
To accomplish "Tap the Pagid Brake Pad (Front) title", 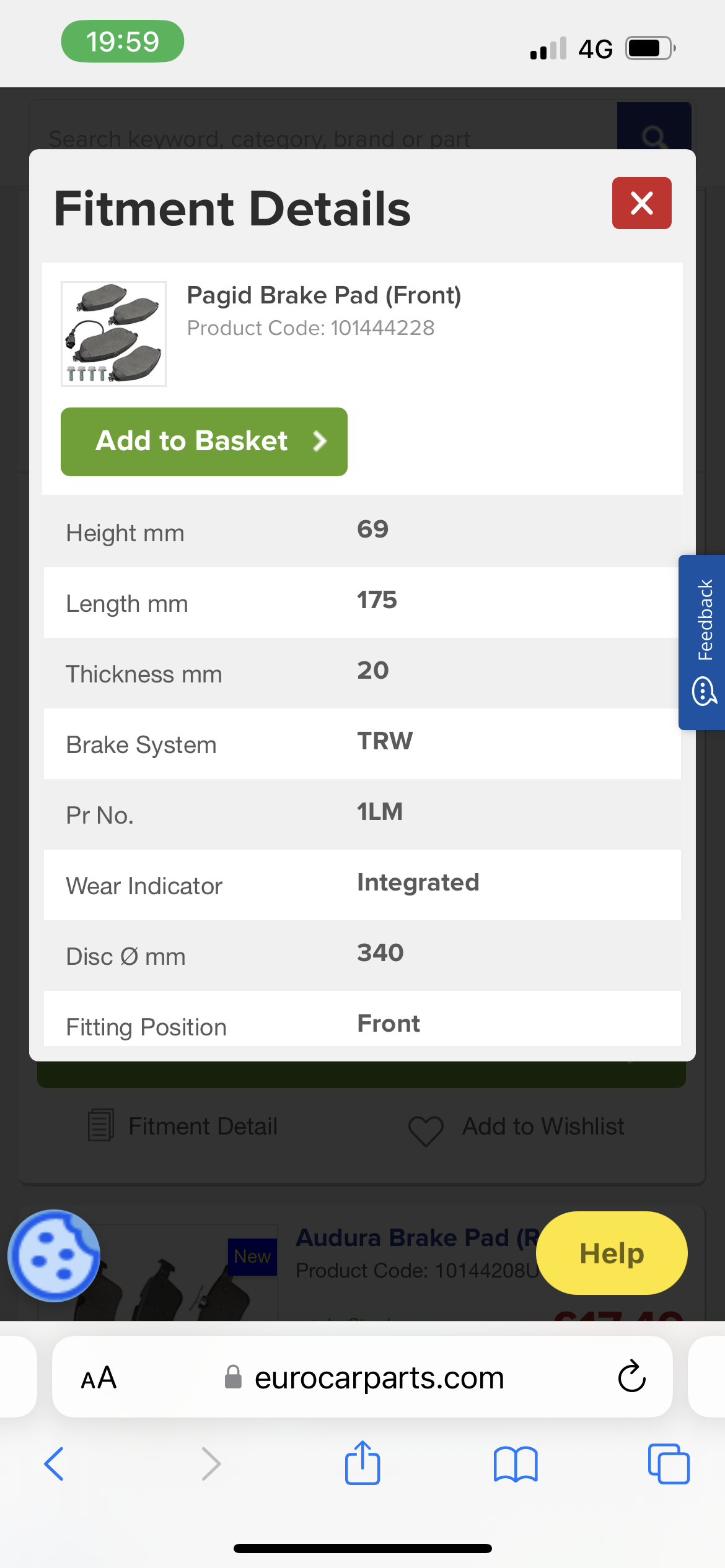I will click(x=324, y=295).
